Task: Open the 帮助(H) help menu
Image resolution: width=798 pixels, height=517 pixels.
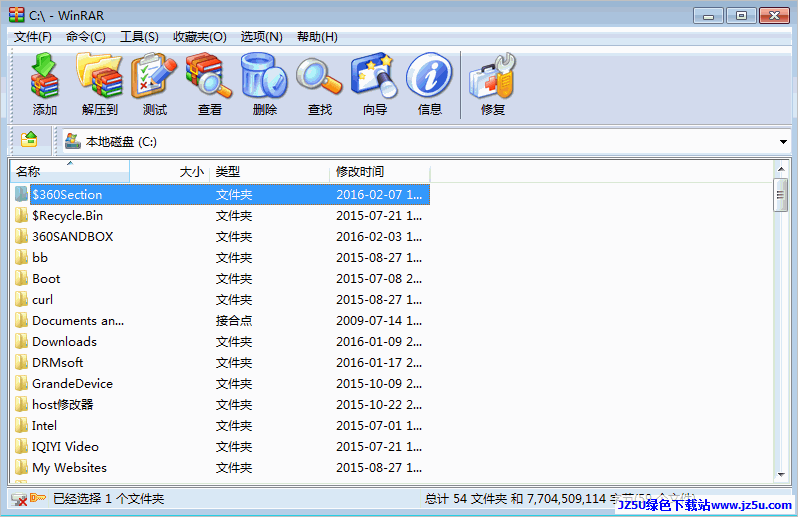Action: click(x=317, y=37)
